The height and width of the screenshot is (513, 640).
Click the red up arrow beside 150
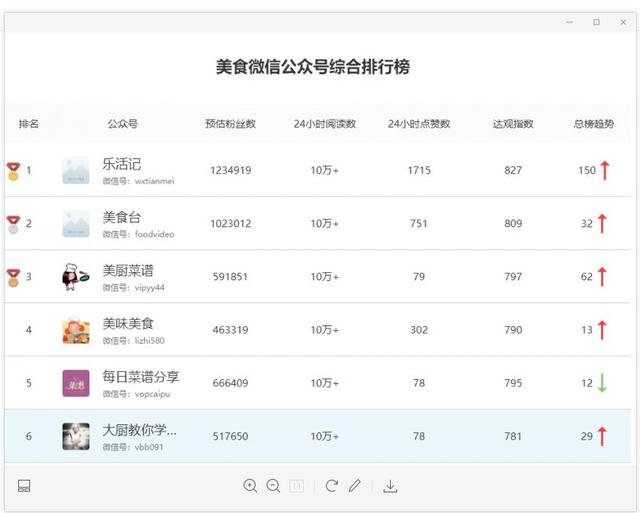click(604, 170)
